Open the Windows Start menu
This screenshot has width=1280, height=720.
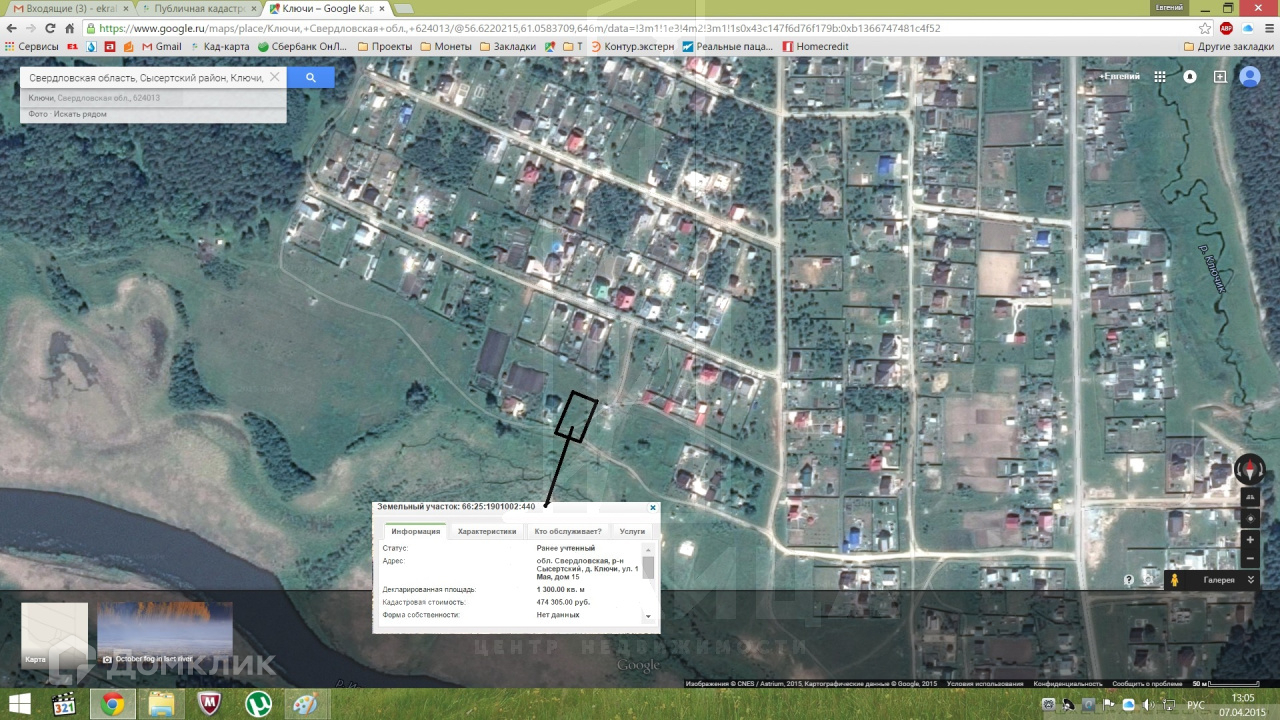[x=19, y=704]
